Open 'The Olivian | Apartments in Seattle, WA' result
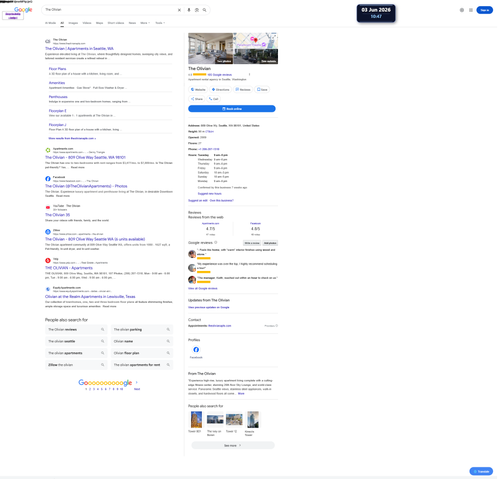This screenshot has width=500, height=479. point(79,49)
